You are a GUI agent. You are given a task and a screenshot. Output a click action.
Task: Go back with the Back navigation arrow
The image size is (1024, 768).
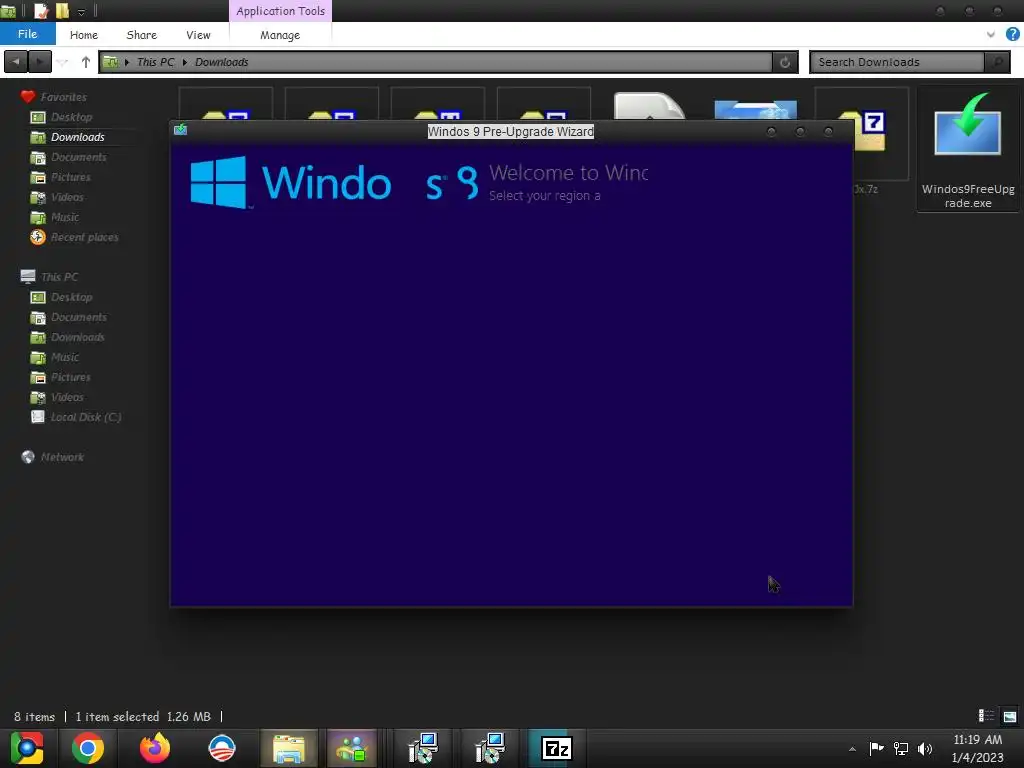point(16,62)
